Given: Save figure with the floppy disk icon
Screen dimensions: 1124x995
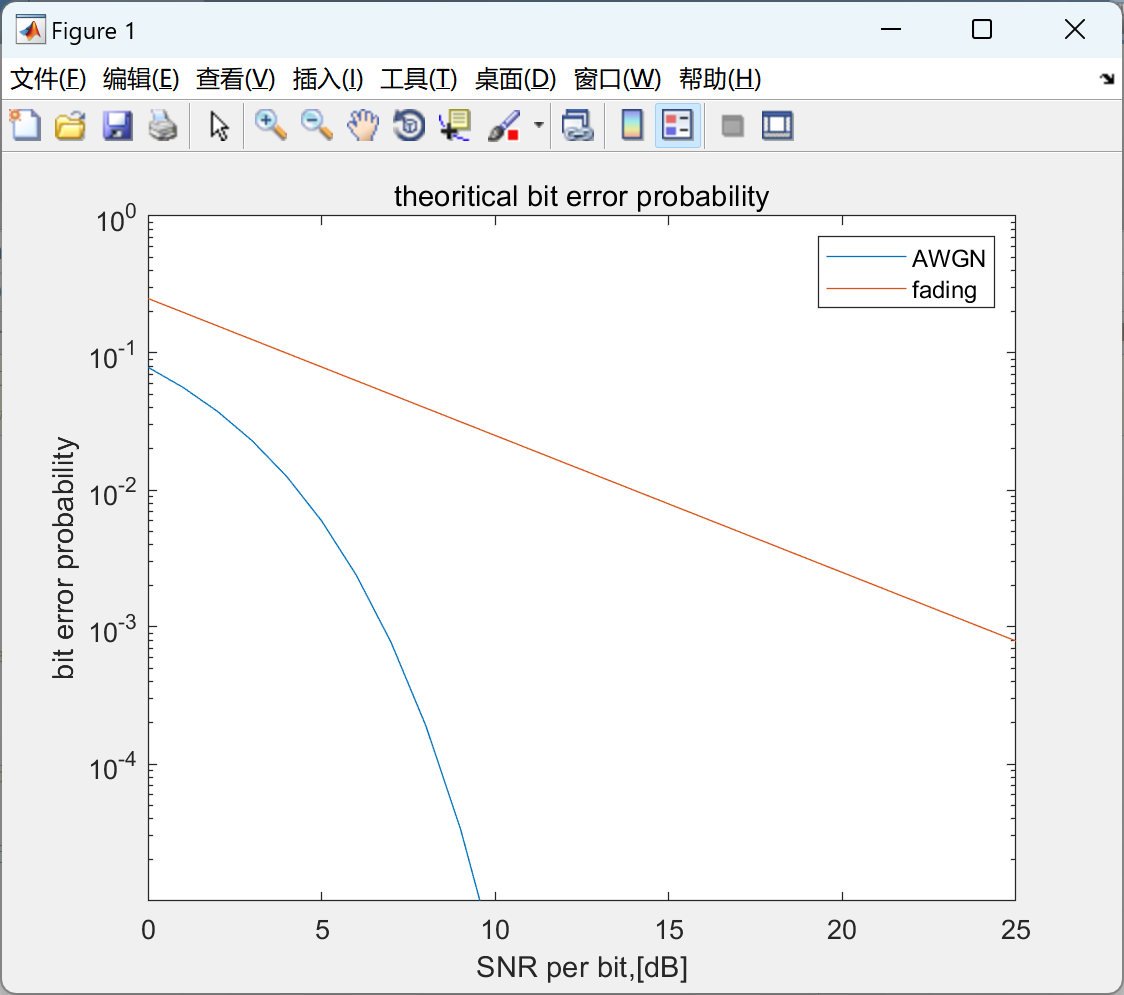Looking at the screenshot, I should click(x=117, y=125).
